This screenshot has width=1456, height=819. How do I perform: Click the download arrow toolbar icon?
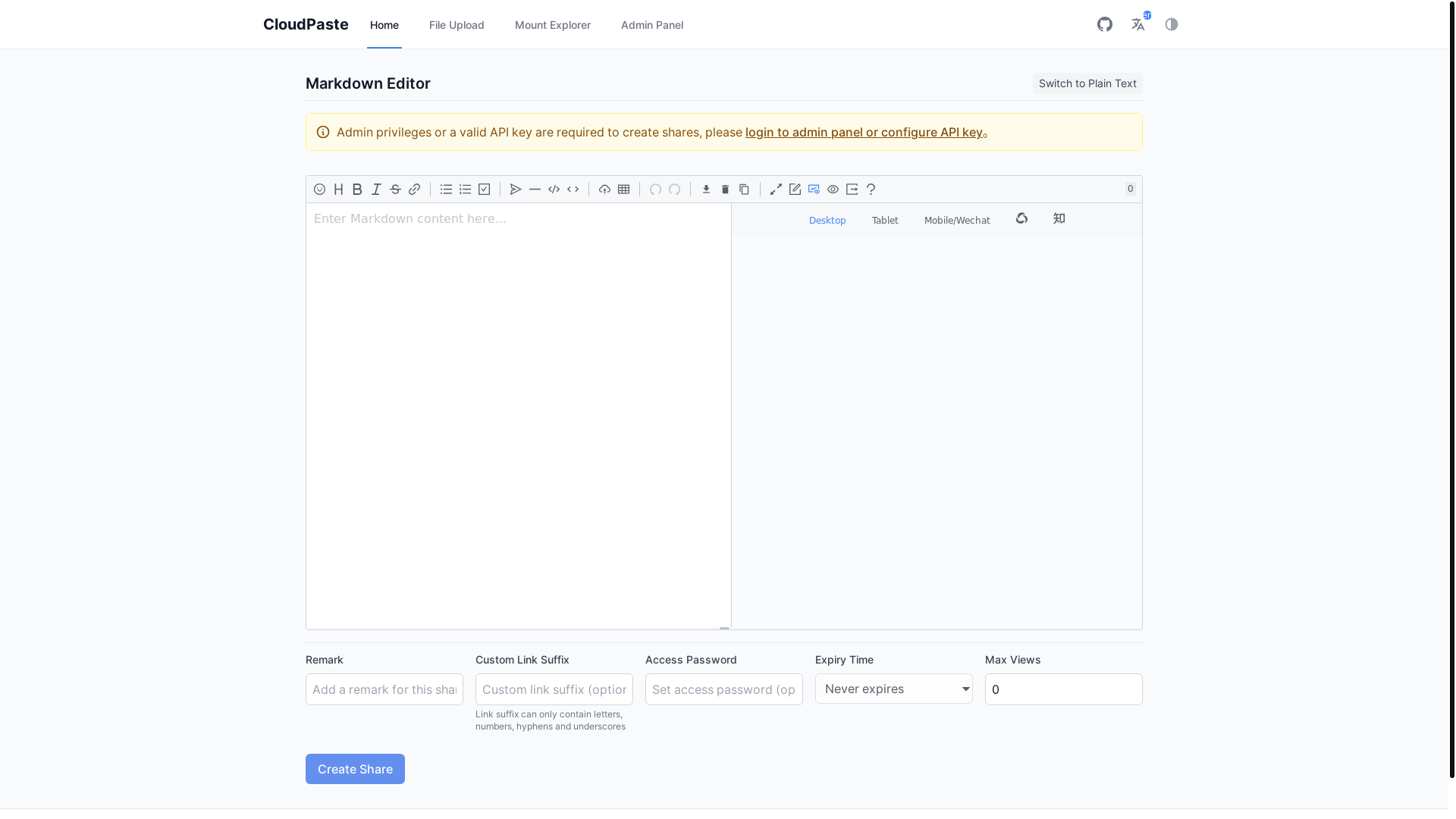coord(706,190)
